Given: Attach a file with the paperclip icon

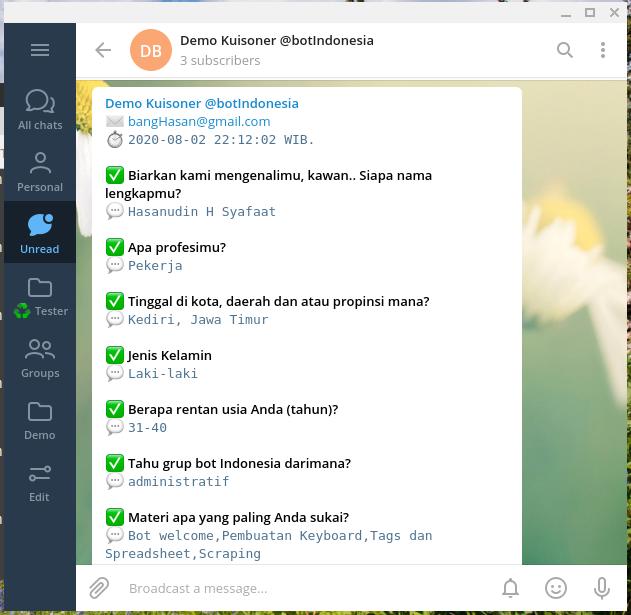Looking at the screenshot, I should point(99,588).
